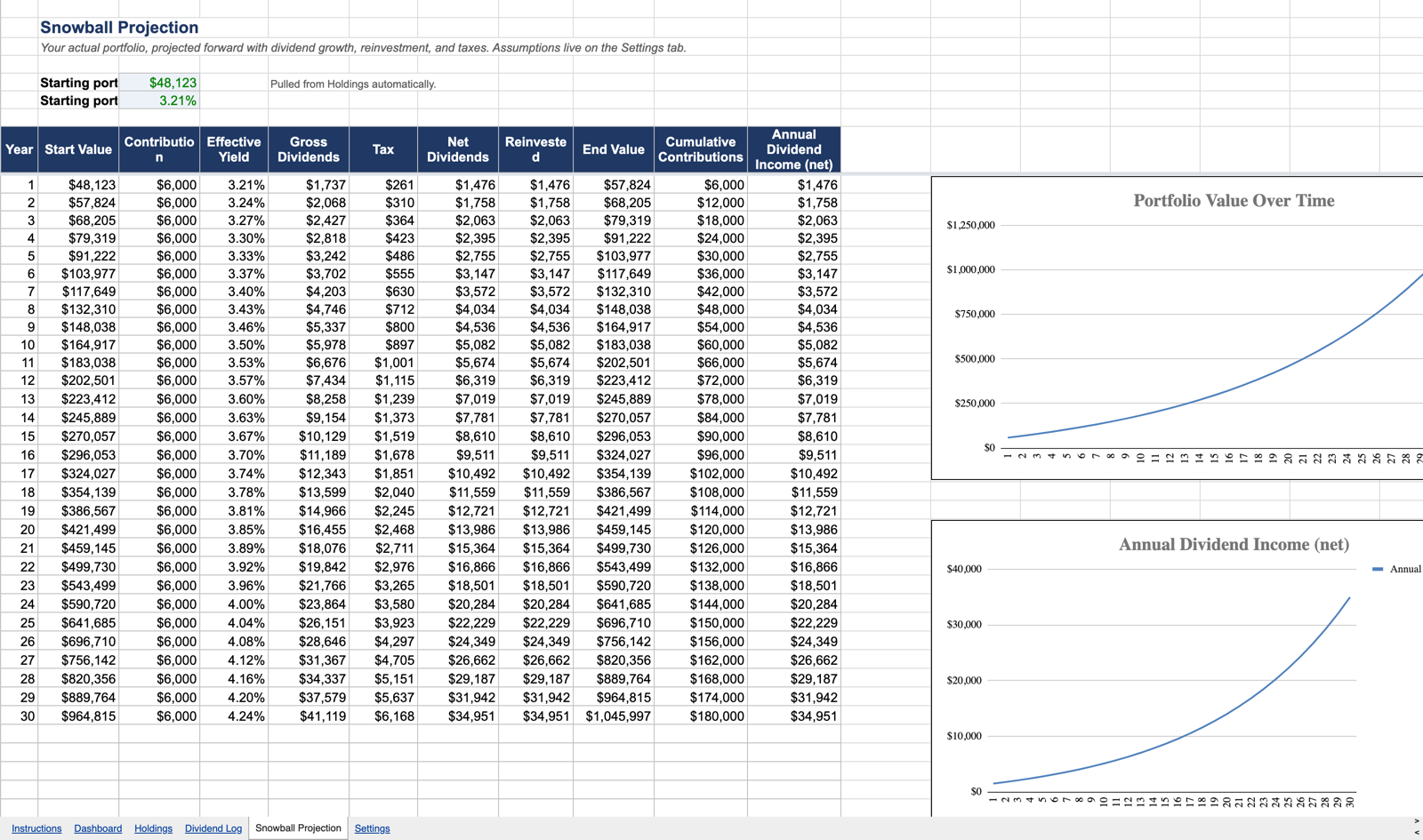Click the Reinvested column header
Screen dimensions: 1423x840
pos(535,149)
